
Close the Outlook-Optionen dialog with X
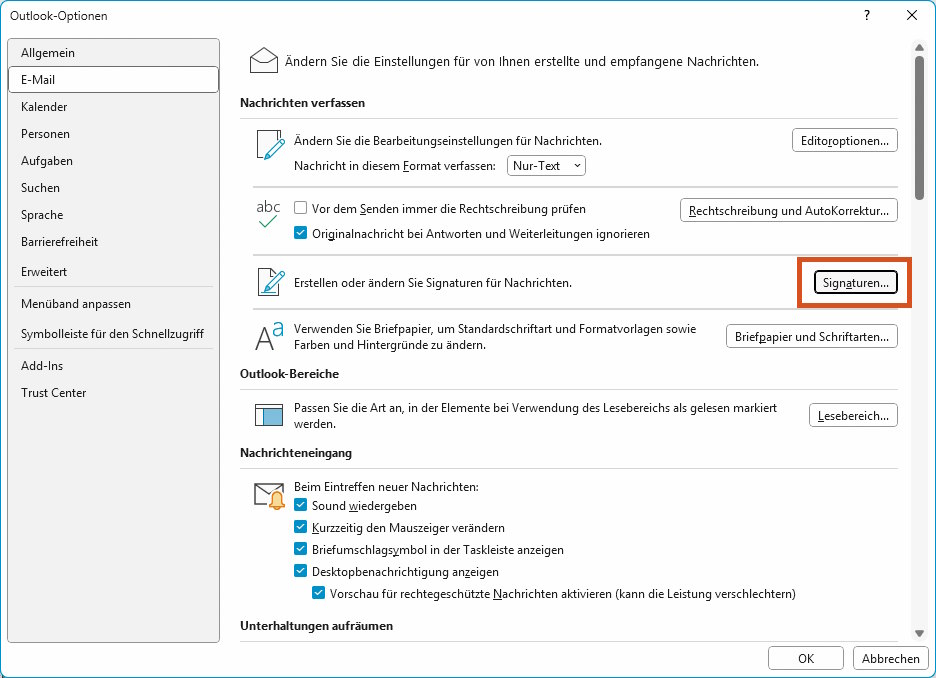(x=912, y=16)
